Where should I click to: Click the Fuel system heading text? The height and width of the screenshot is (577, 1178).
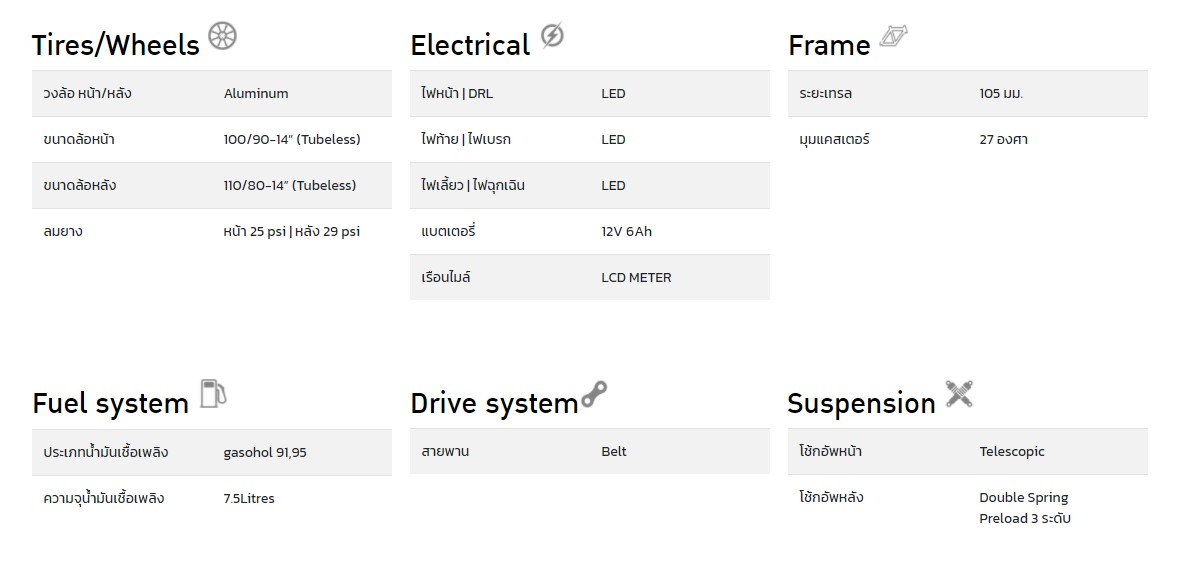110,403
